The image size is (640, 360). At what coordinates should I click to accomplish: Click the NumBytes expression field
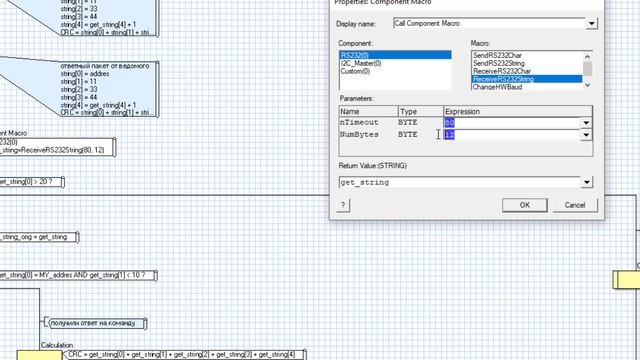(x=512, y=135)
